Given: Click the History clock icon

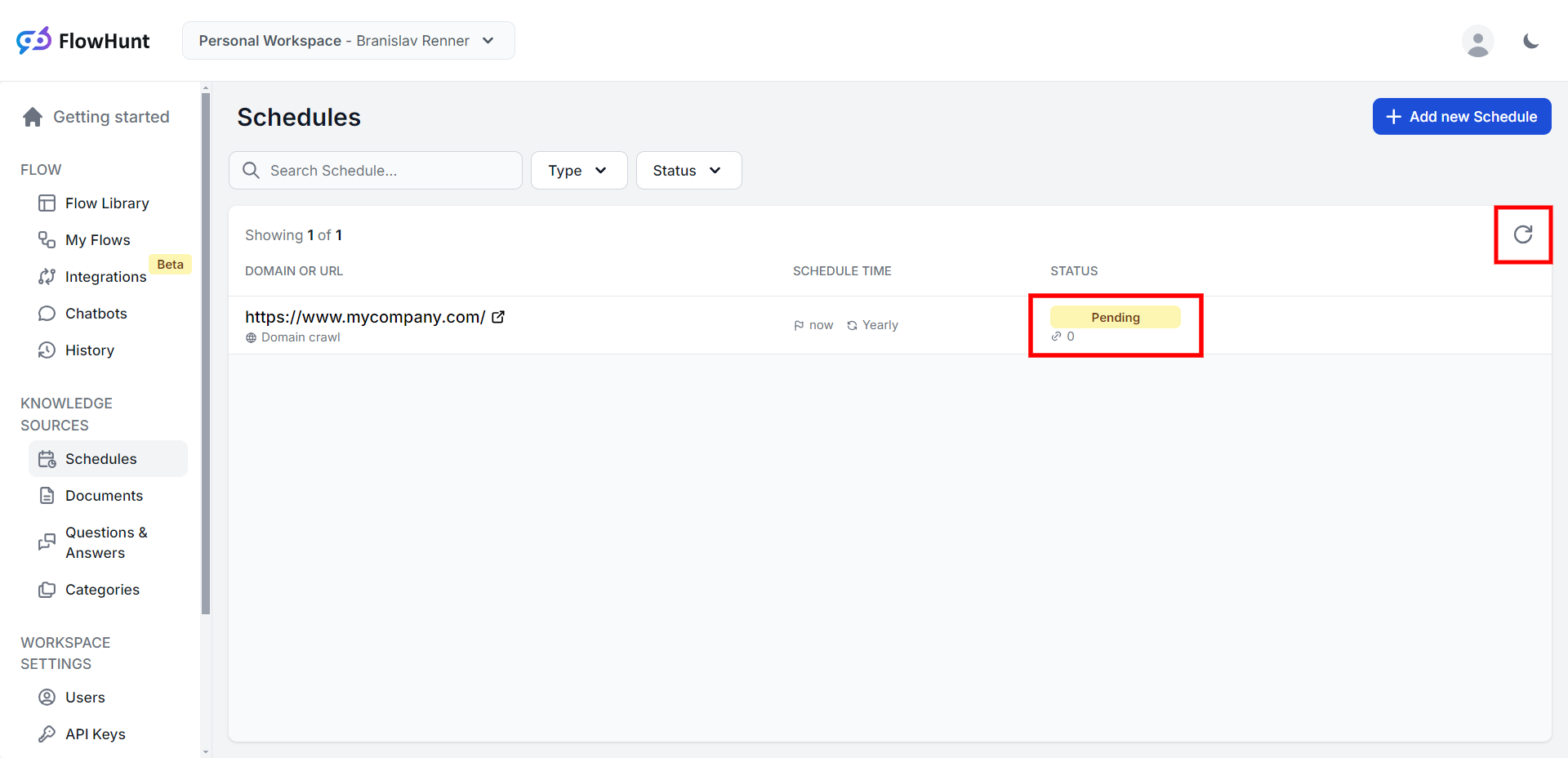Looking at the screenshot, I should point(47,350).
